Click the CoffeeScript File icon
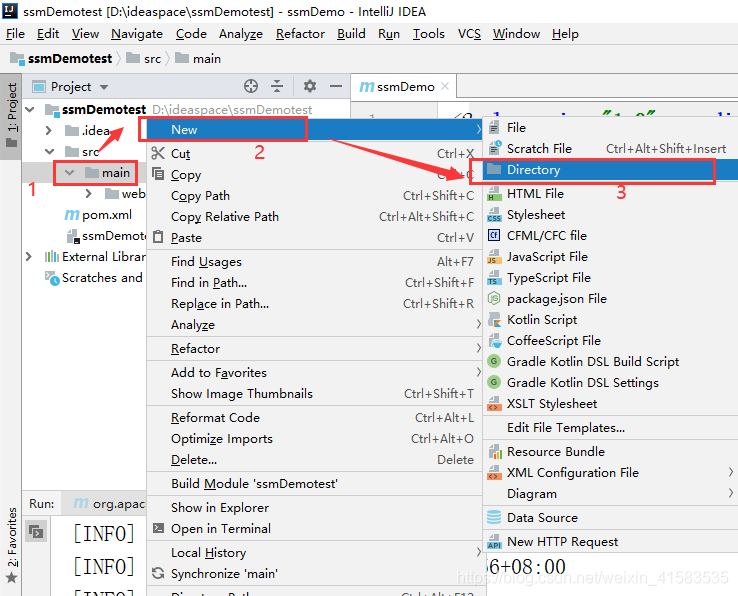The image size is (738, 596). [x=495, y=340]
